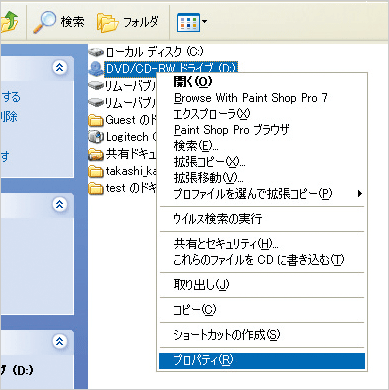Click the takashi_ka folder icon
The width and height of the screenshot is (389, 390).
[x=96, y=171]
